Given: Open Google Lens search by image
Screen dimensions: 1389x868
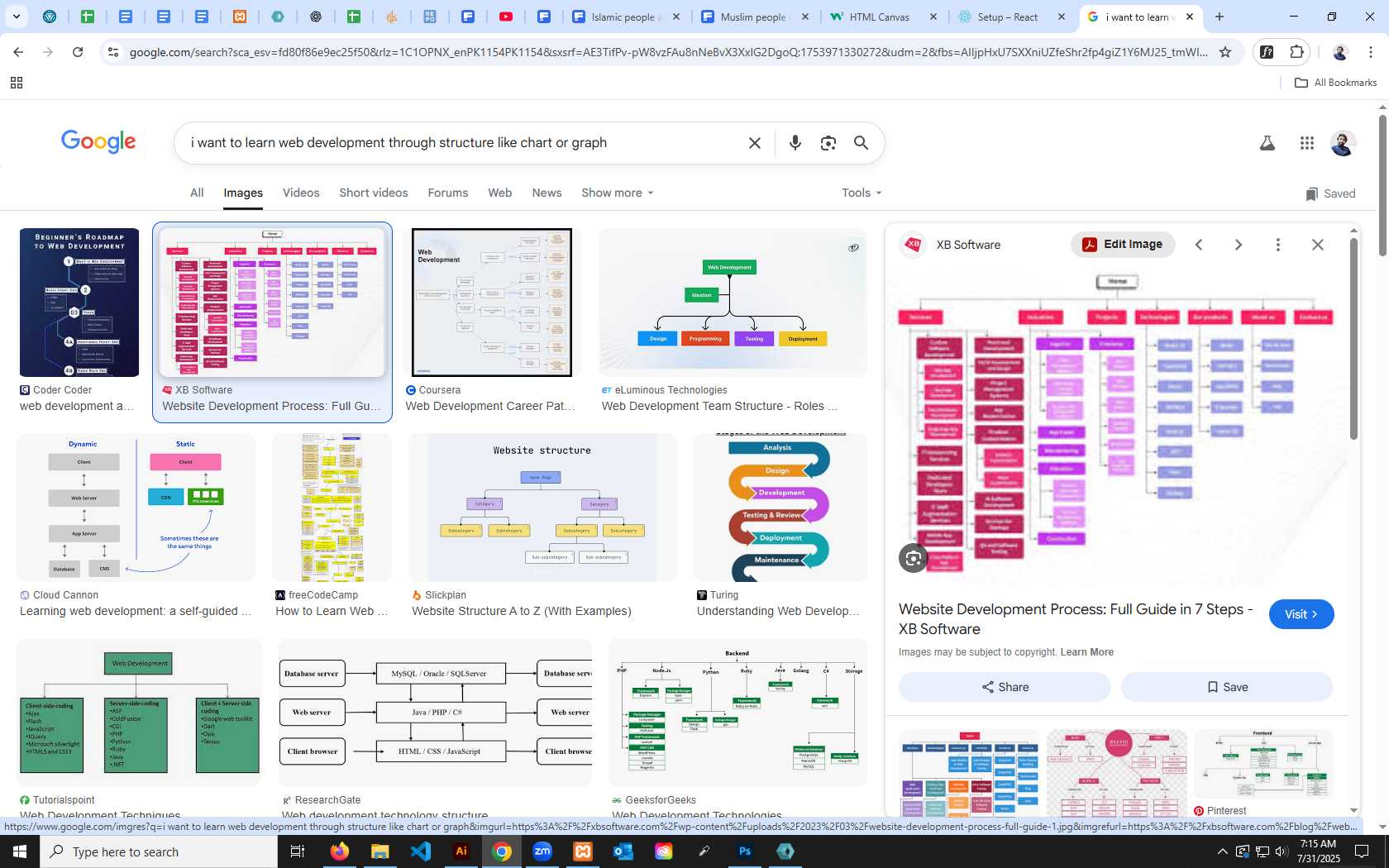Looking at the screenshot, I should (x=828, y=143).
